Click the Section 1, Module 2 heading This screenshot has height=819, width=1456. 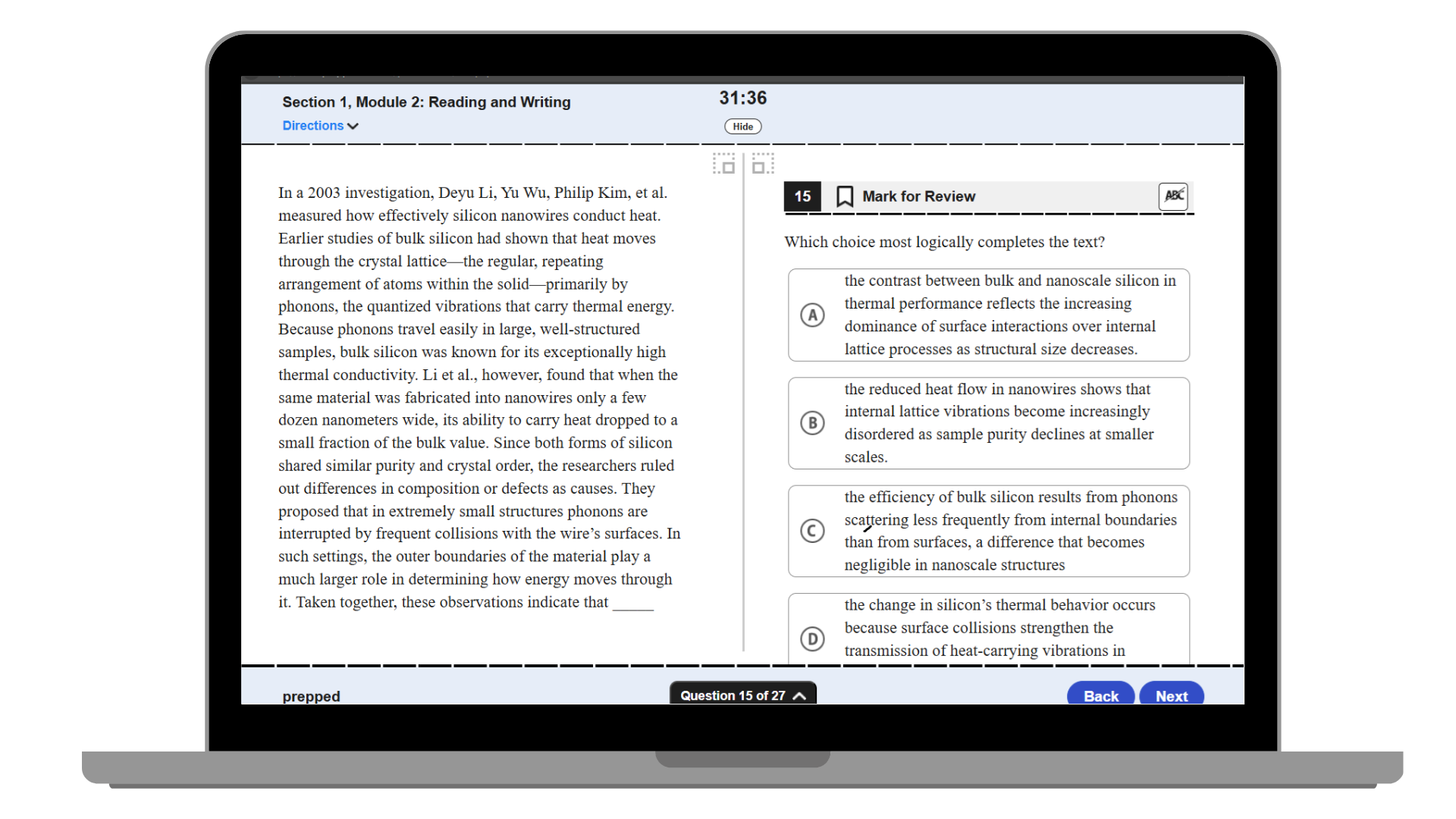tap(426, 102)
